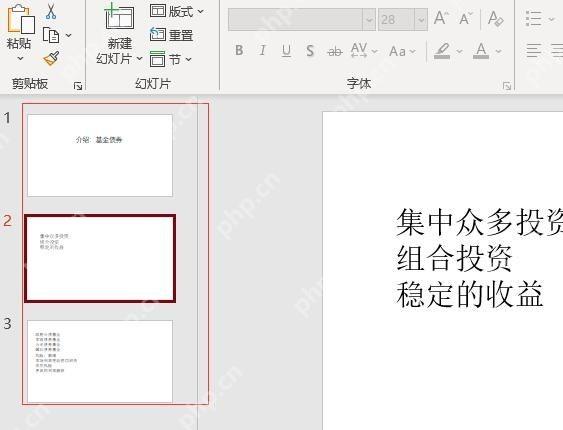
Task: Click the text 组合投资 on the slide
Action: click(455, 258)
